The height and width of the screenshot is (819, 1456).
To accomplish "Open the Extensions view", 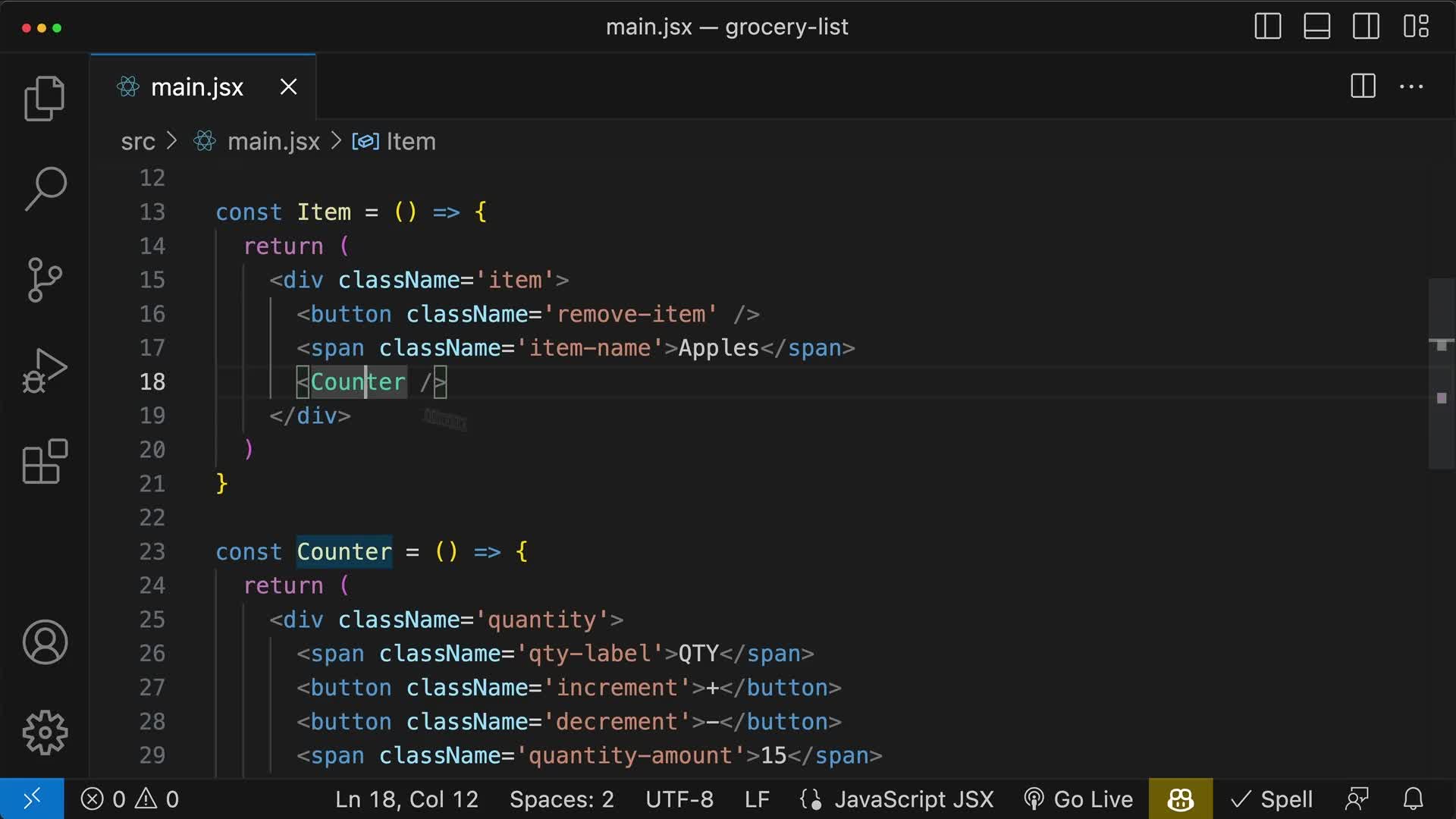I will [x=45, y=461].
